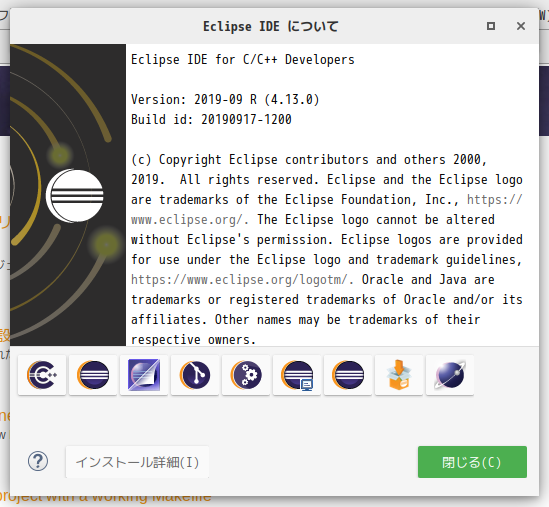The width and height of the screenshot is (549, 507).
Task: Click the '(c) Copyright Eclipse contributors' line
Action: (x=309, y=160)
